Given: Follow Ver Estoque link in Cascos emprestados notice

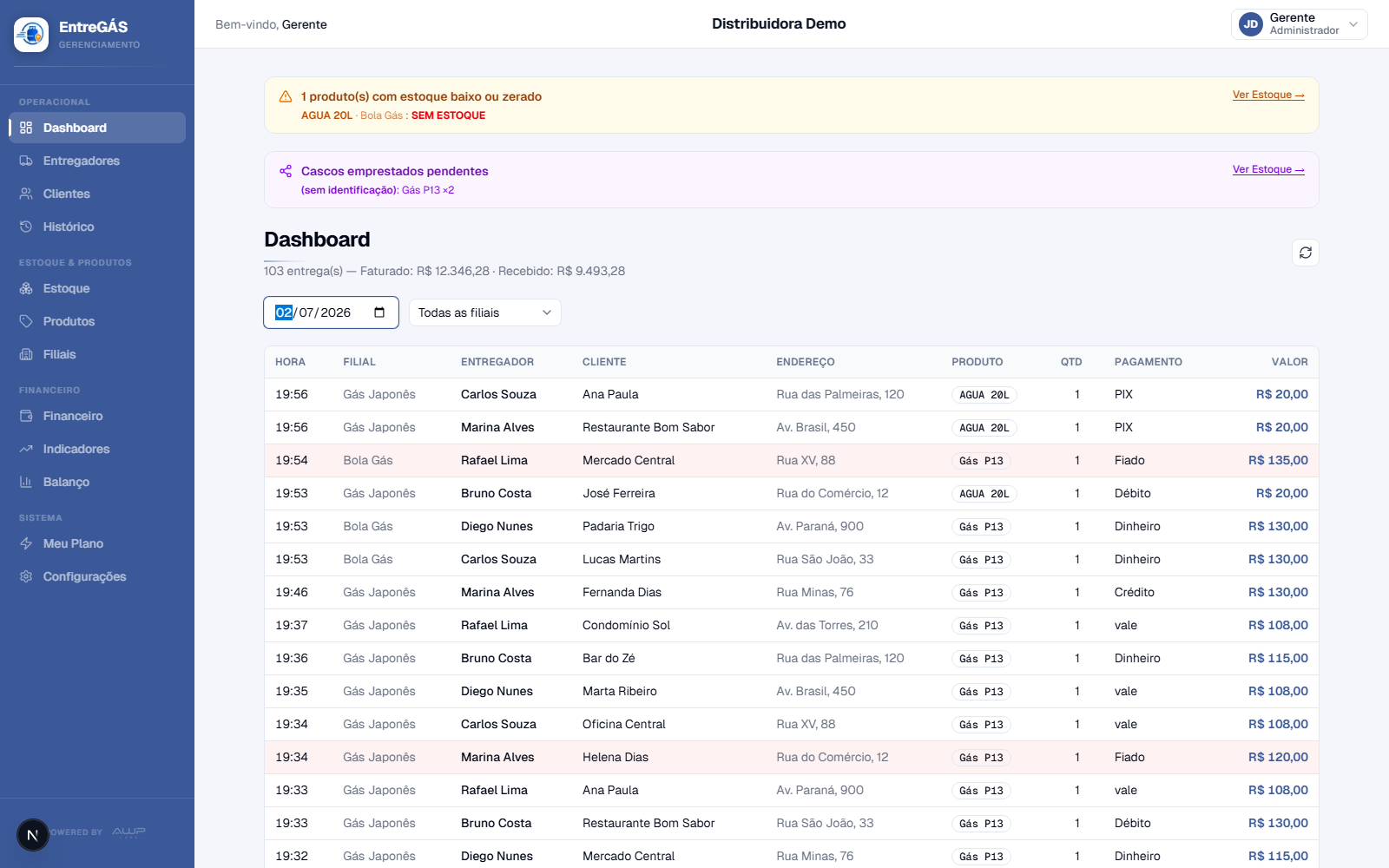Looking at the screenshot, I should click(x=1268, y=169).
